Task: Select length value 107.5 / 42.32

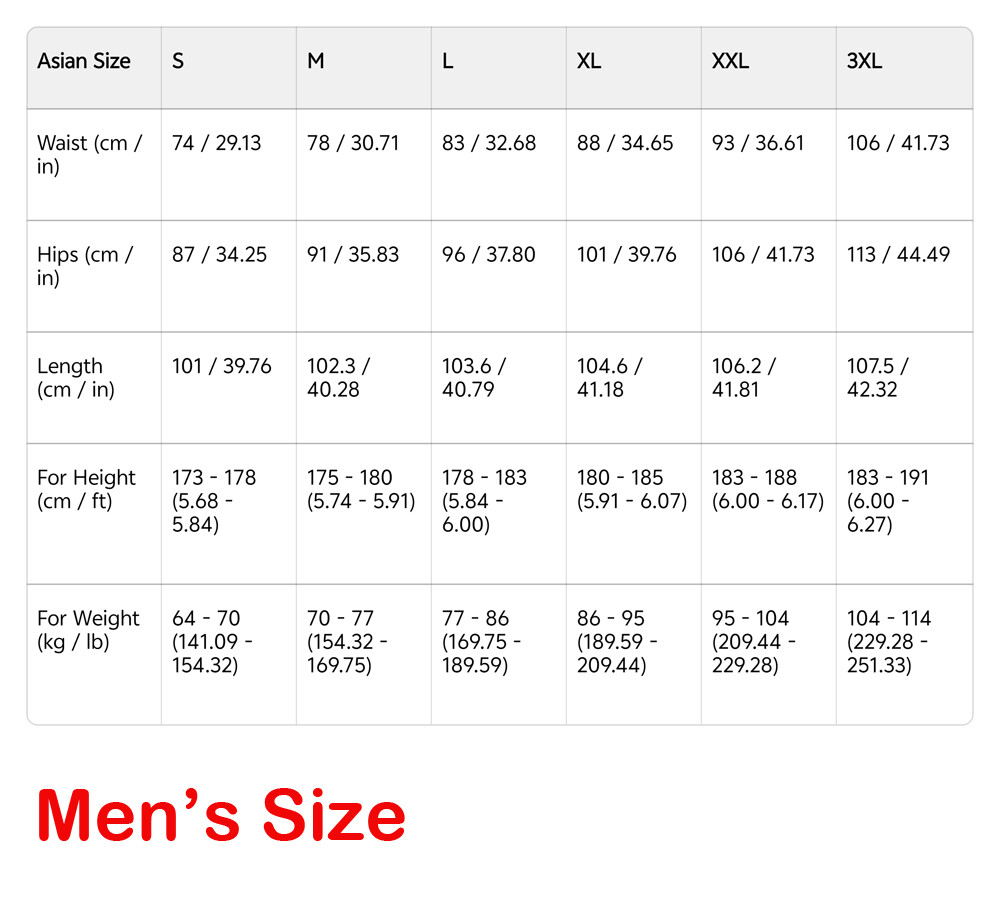Action: [878, 378]
